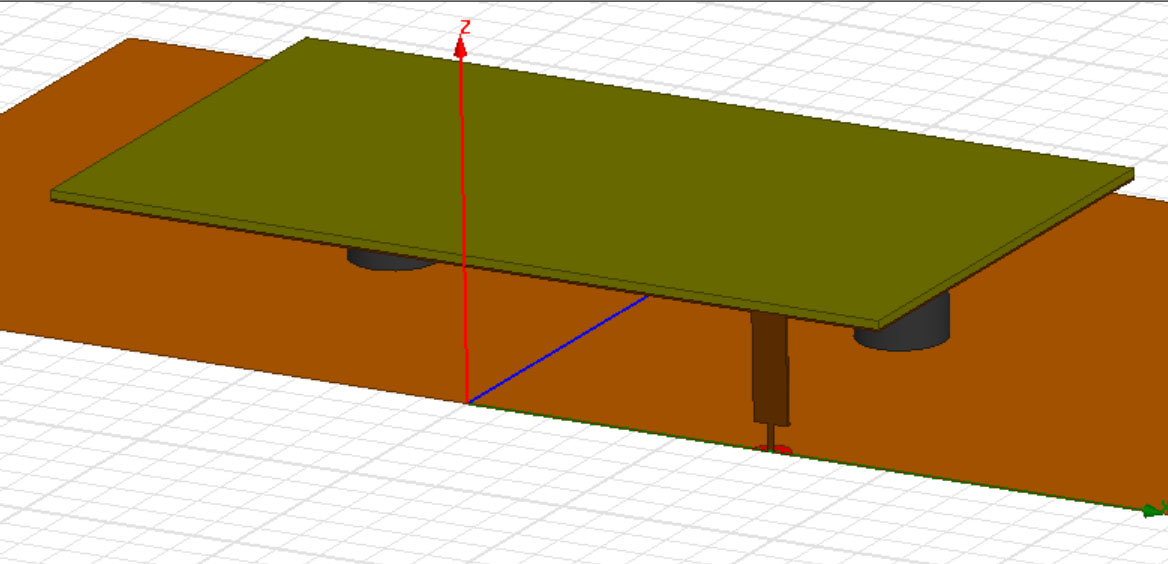Click the red Z axis label
This screenshot has width=1168, height=564.
click(466, 28)
